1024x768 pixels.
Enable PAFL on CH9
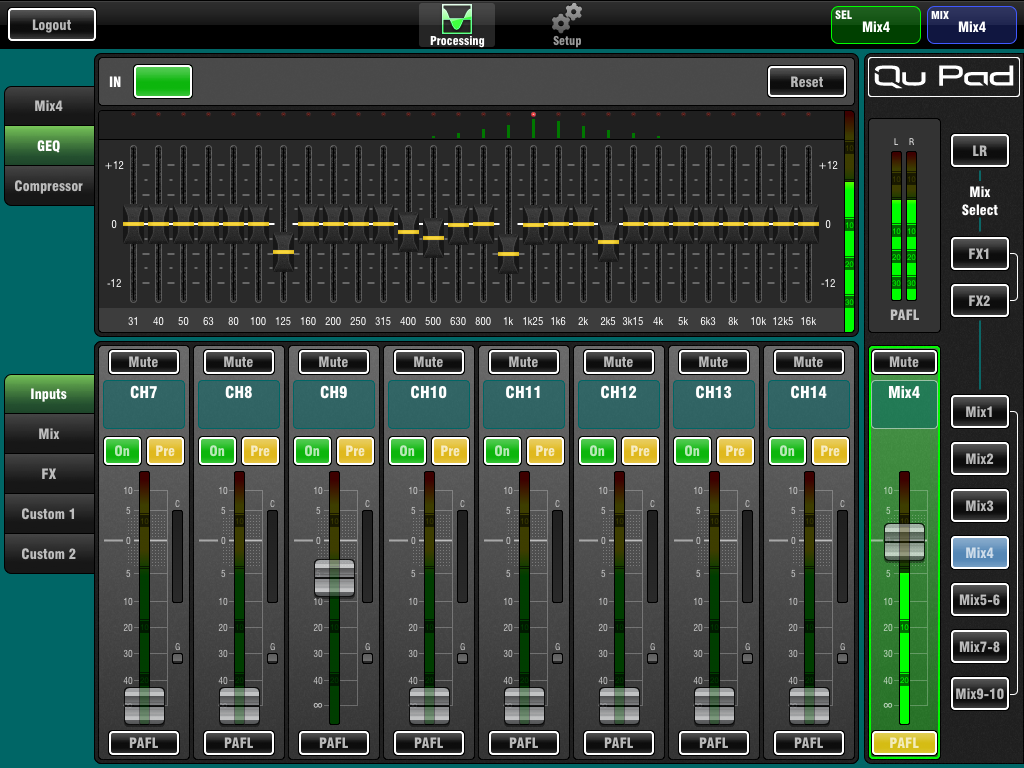point(334,743)
